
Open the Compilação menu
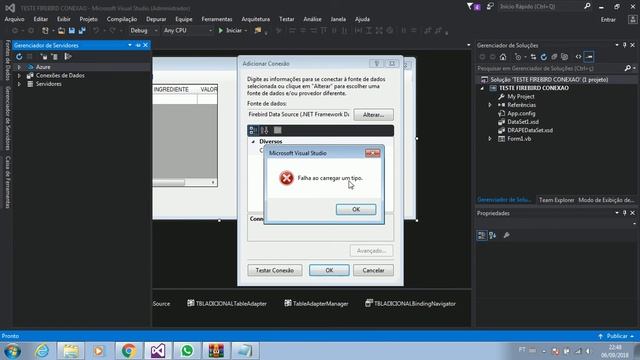pyautogui.click(x=122, y=19)
